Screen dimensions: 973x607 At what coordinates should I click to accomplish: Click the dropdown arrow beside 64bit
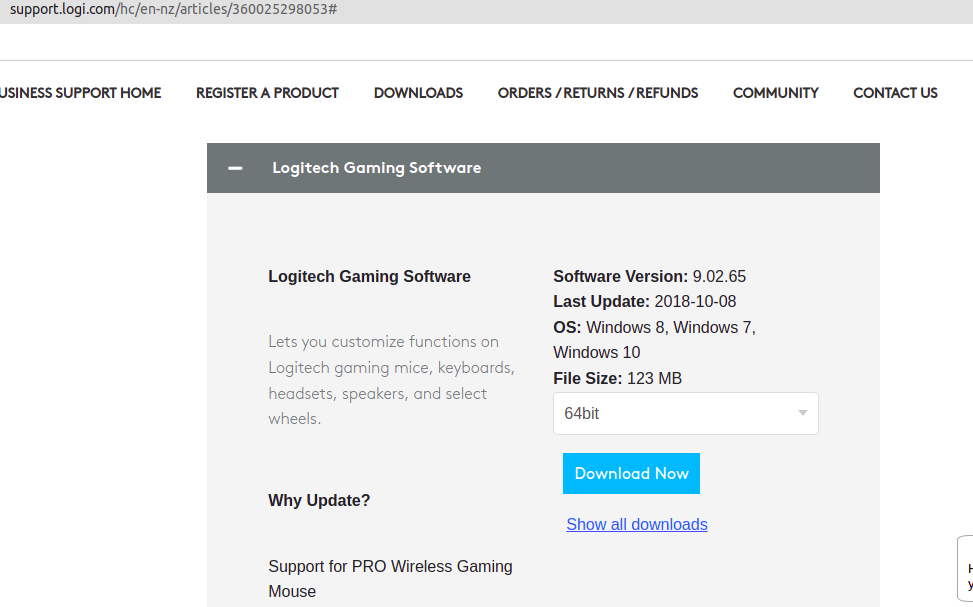[x=801, y=413]
